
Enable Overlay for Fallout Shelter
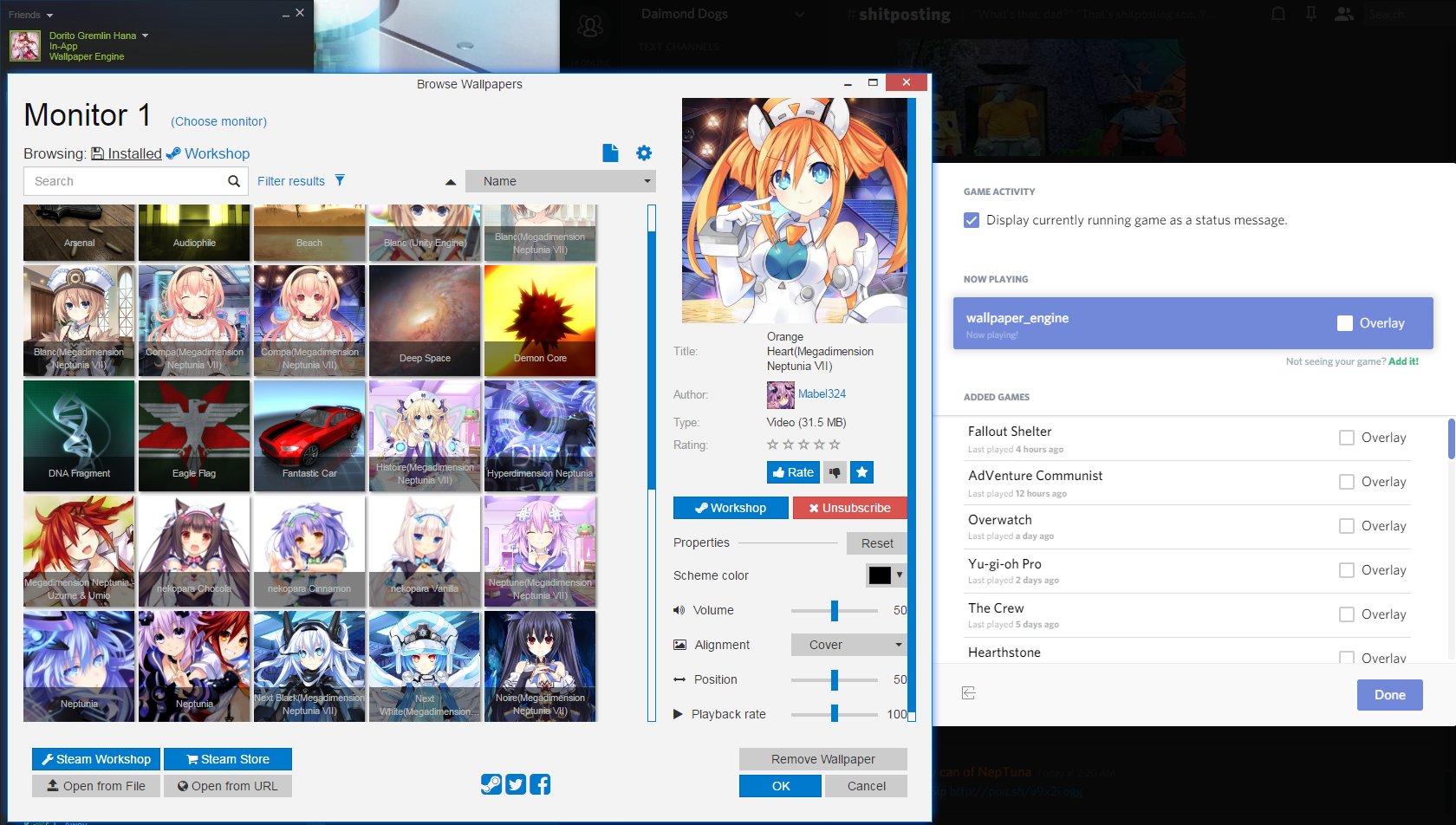1347,438
